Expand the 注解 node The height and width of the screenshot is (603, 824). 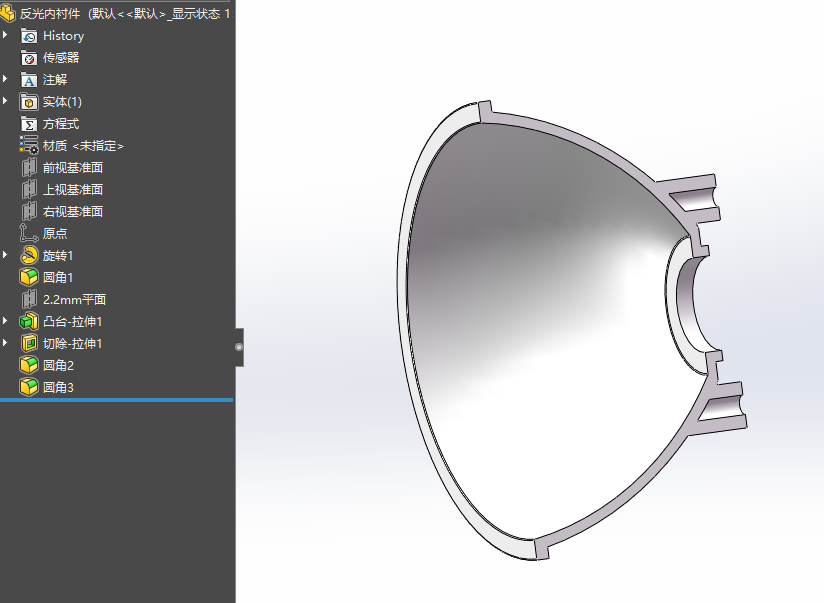coord(6,79)
